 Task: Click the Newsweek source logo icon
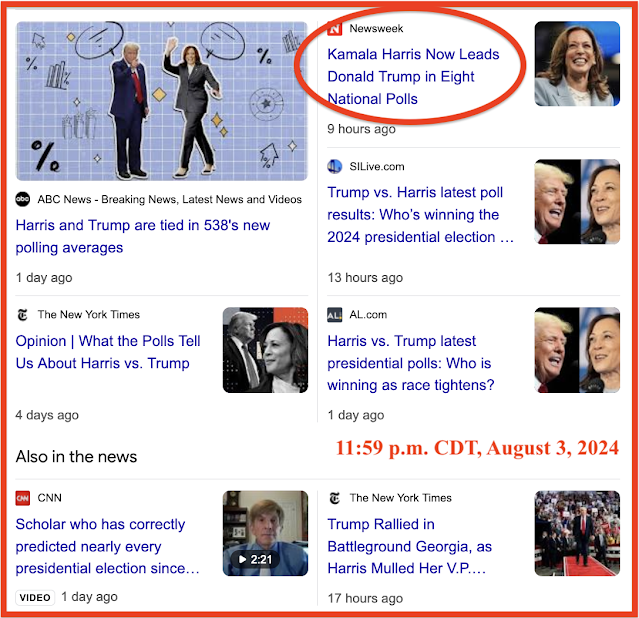tap(335, 29)
